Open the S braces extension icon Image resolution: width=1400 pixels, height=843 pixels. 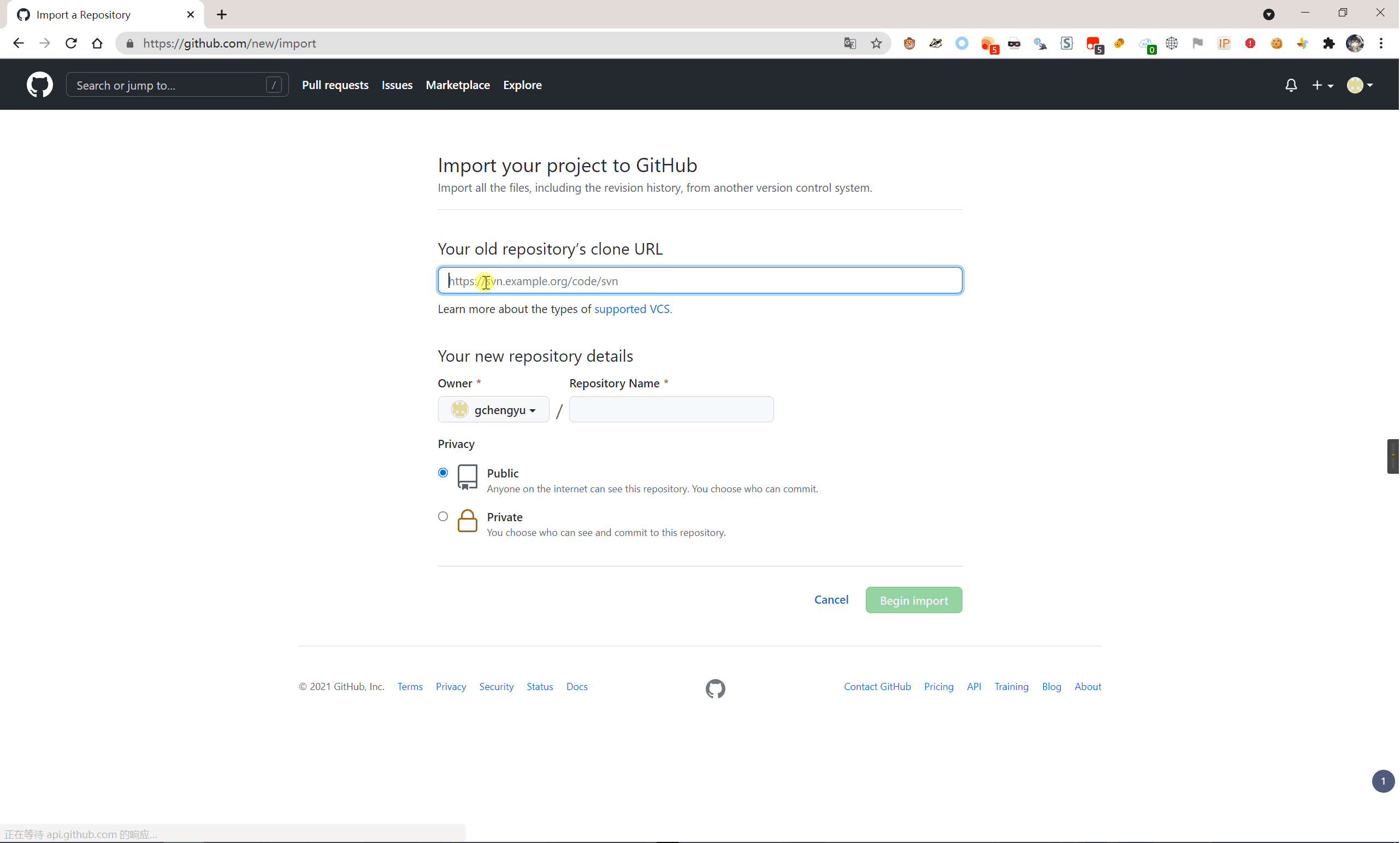[x=1067, y=43]
